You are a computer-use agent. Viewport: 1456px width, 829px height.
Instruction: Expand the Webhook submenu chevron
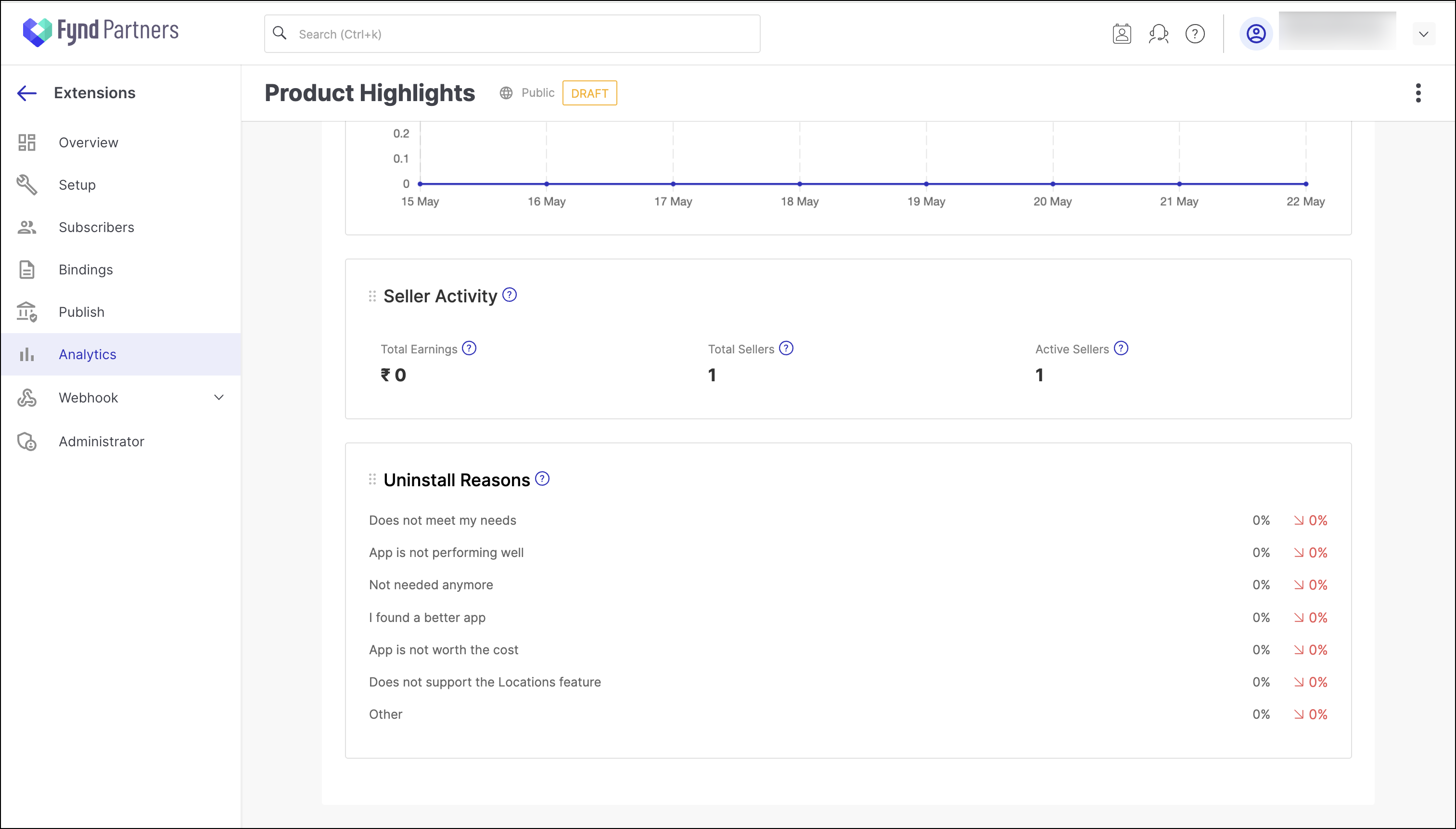pos(218,398)
